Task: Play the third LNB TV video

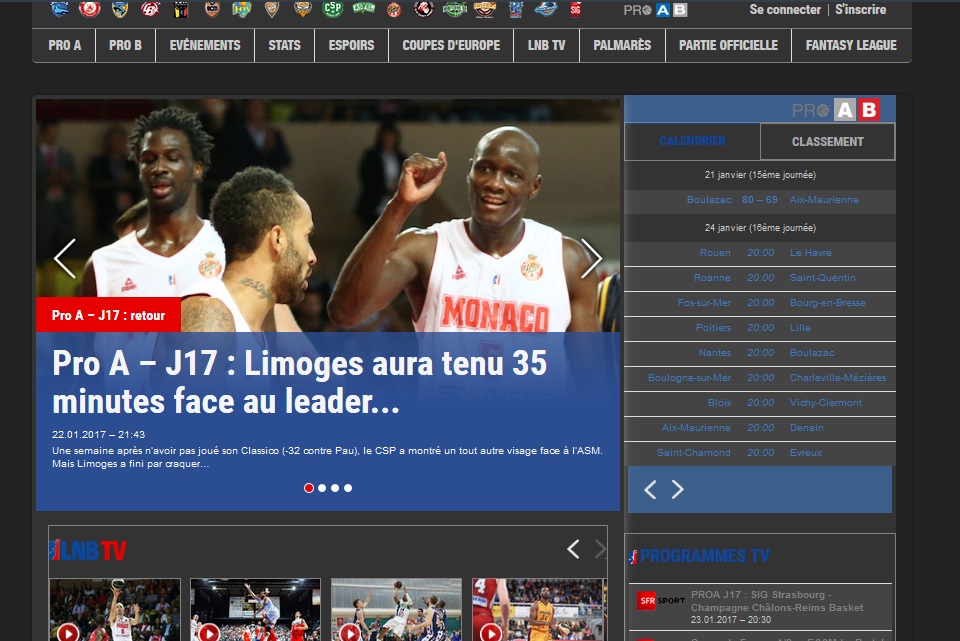Action: (350, 632)
